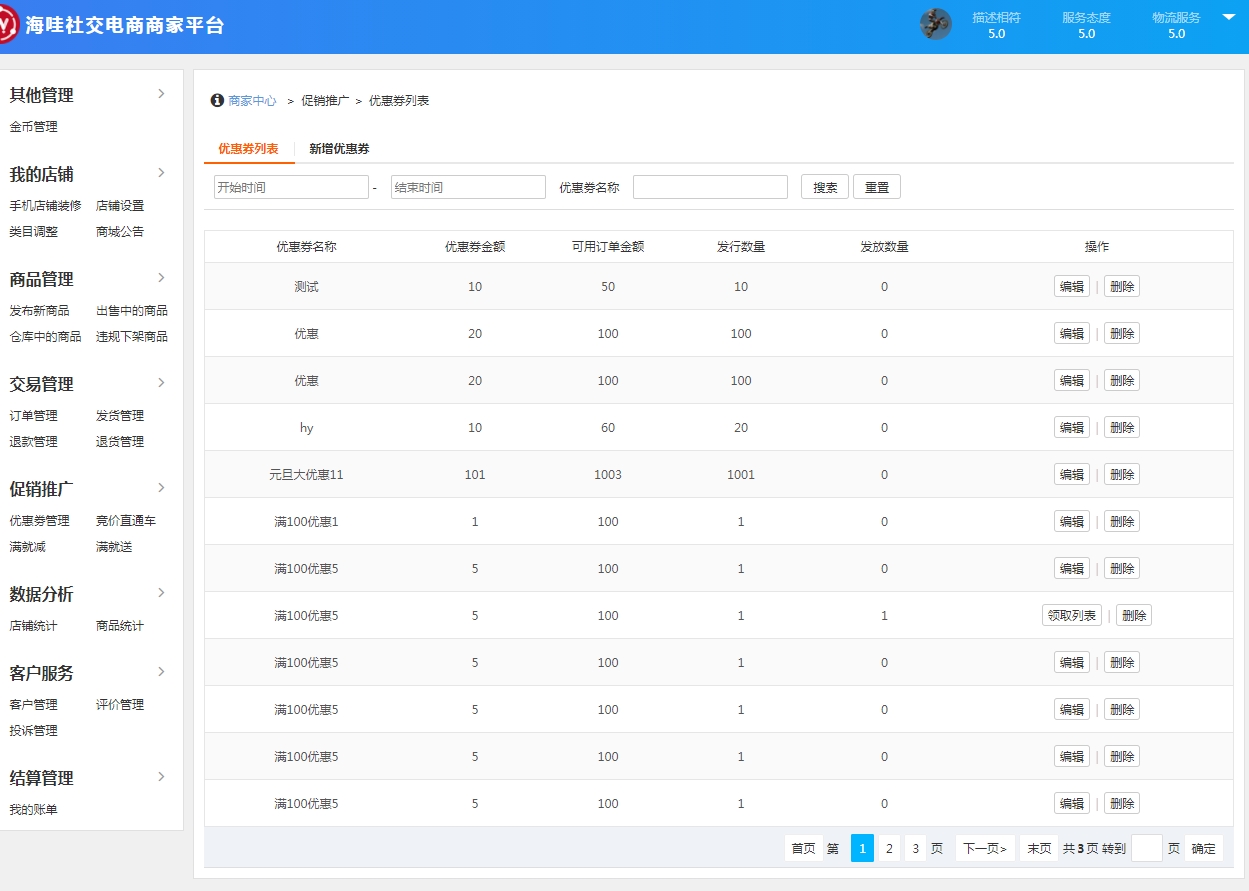The image size is (1249, 891).
Task: Open the header dropdown arrow
Action: (1229, 17)
